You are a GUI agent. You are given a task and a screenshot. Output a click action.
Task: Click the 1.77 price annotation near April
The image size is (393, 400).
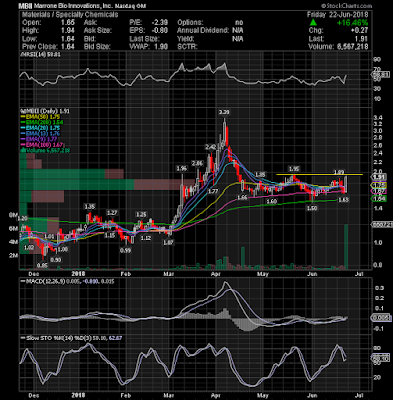point(213,191)
